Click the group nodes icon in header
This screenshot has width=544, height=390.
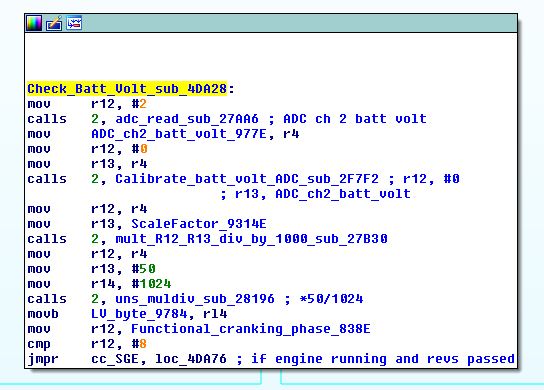[74, 23]
